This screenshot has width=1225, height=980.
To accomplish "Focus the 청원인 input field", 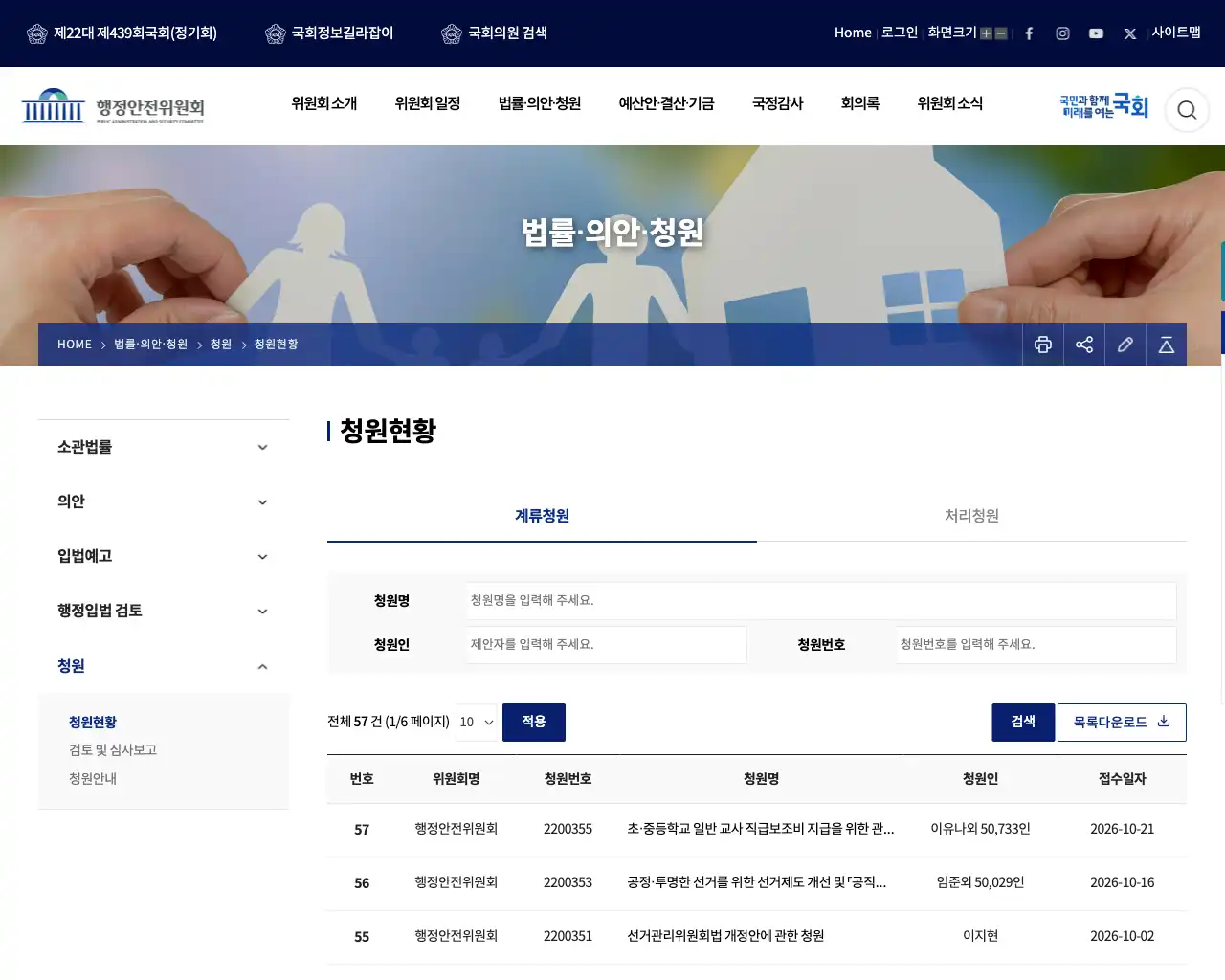I will click(x=607, y=645).
